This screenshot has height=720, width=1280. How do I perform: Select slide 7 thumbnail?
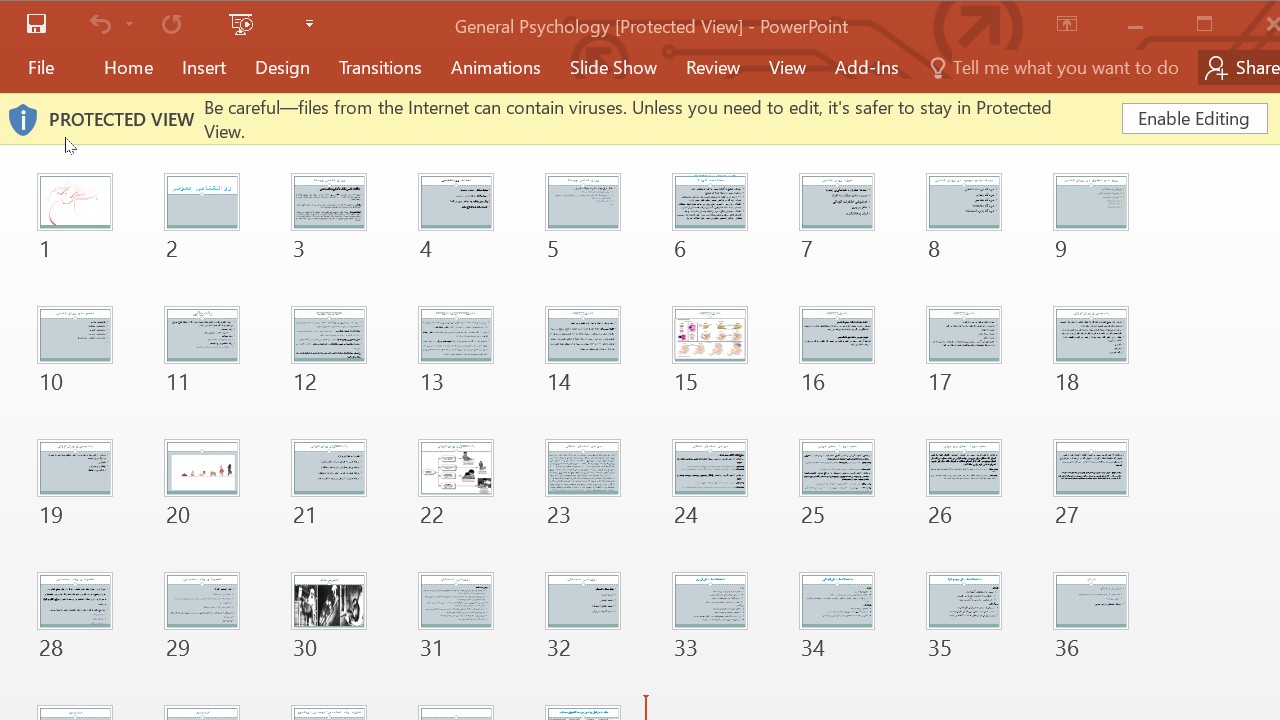coord(837,202)
